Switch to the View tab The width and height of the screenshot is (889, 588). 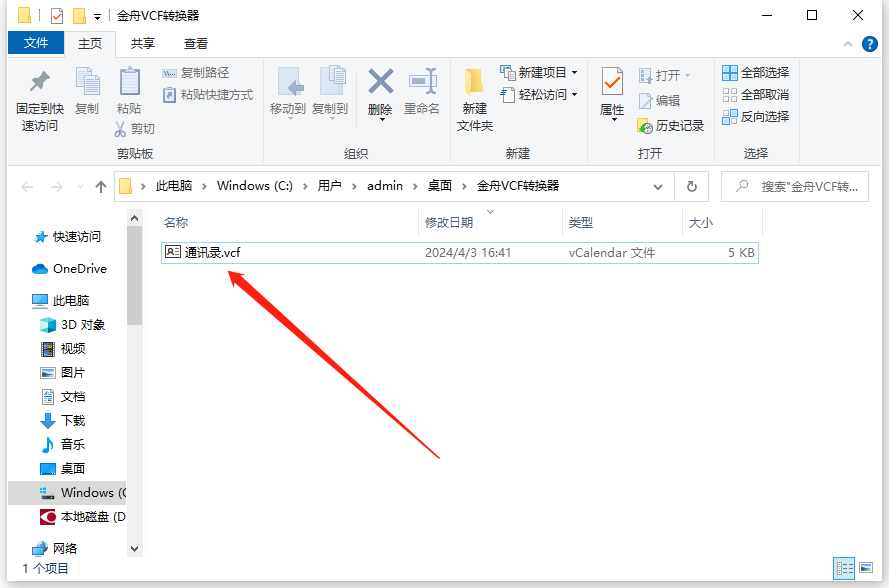196,44
